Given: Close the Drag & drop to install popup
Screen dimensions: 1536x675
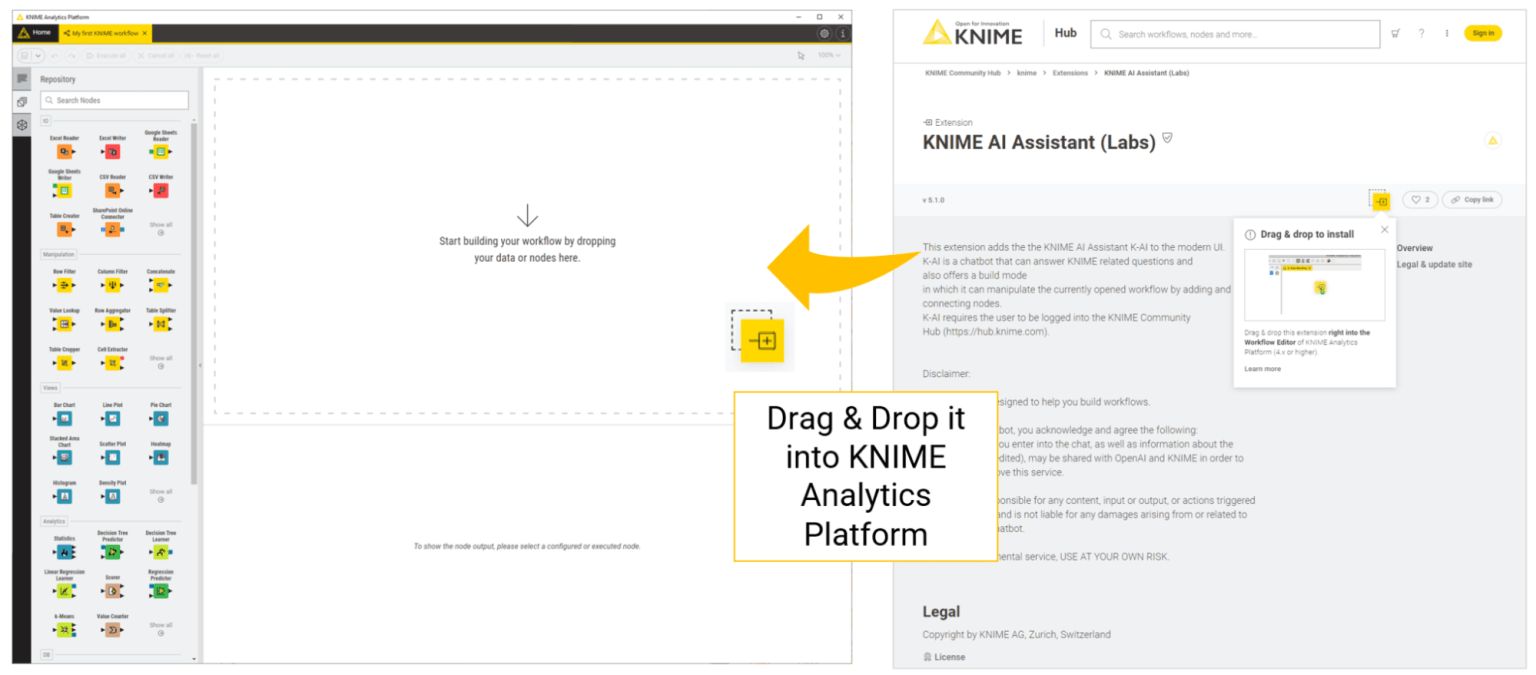Looking at the screenshot, I should pos(1385,229).
